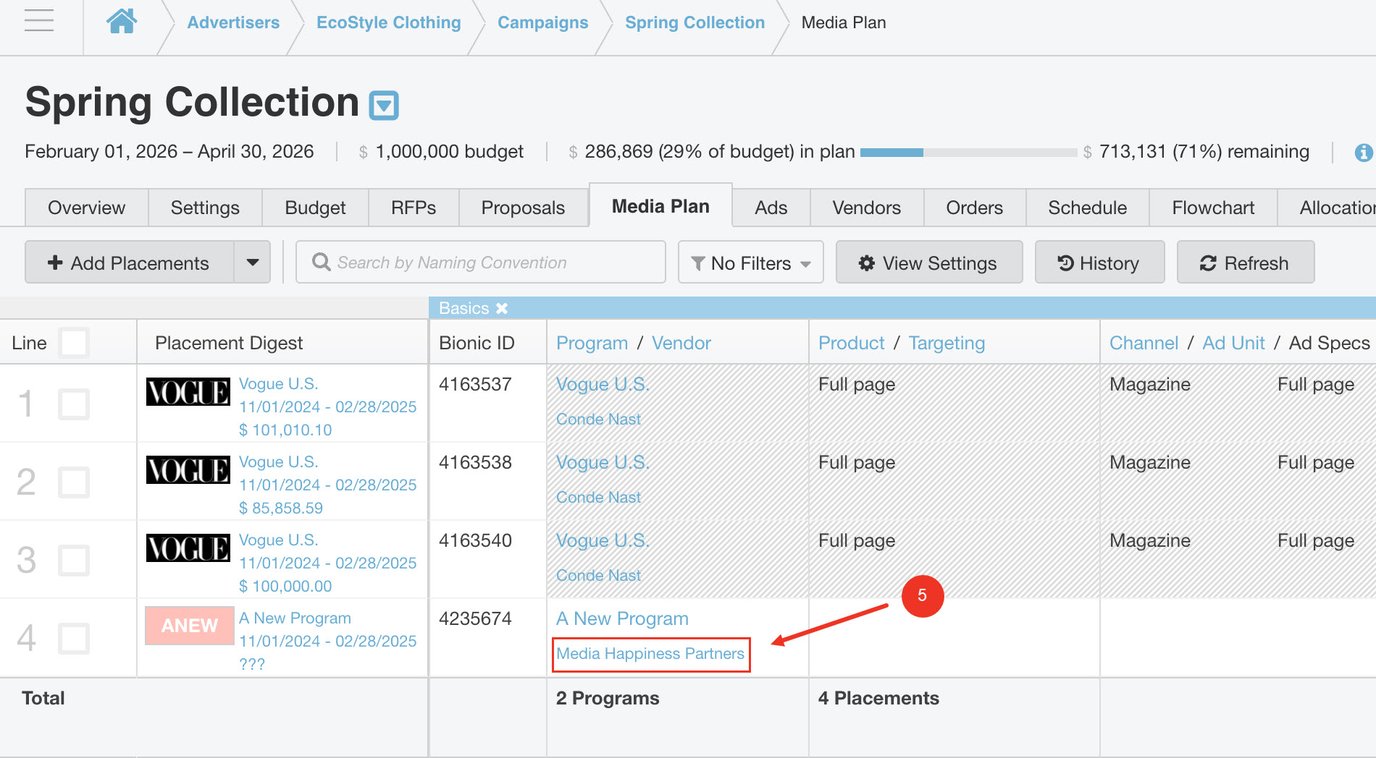Expand the Spring Collection title dropdown

coord(384,105)
